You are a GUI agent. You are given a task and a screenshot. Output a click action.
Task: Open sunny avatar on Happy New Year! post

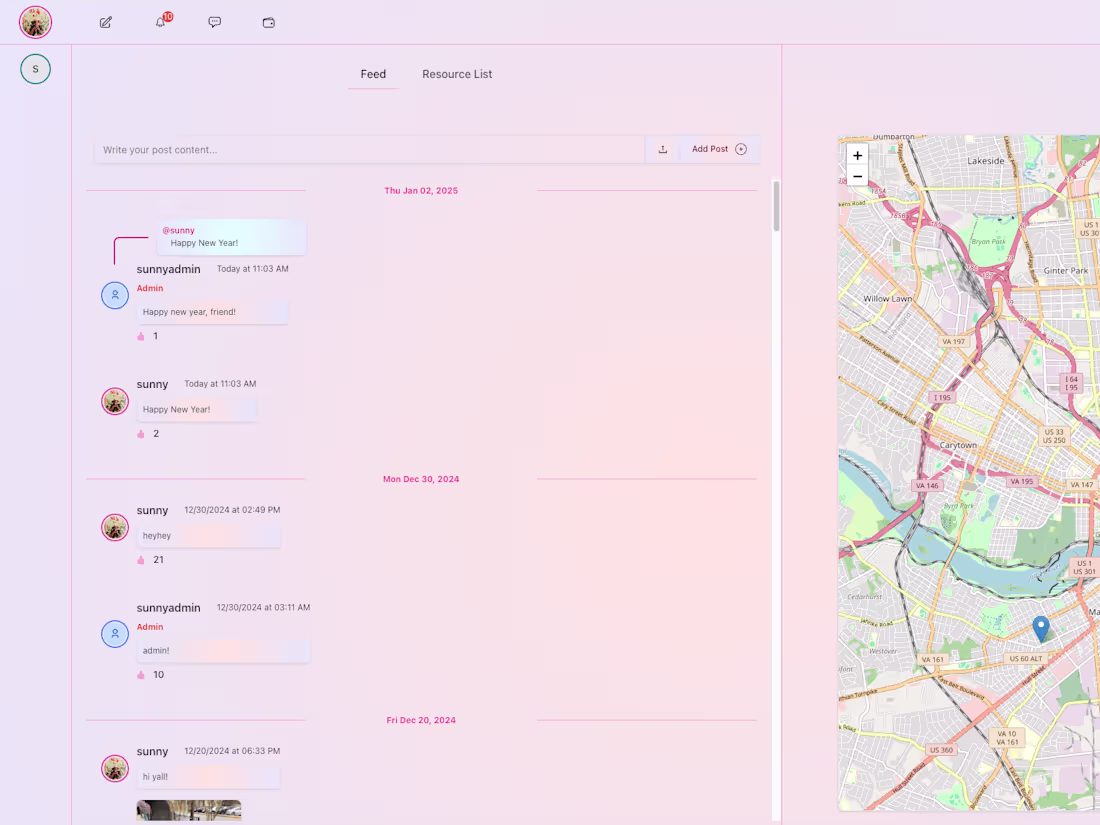coord(115,401)
